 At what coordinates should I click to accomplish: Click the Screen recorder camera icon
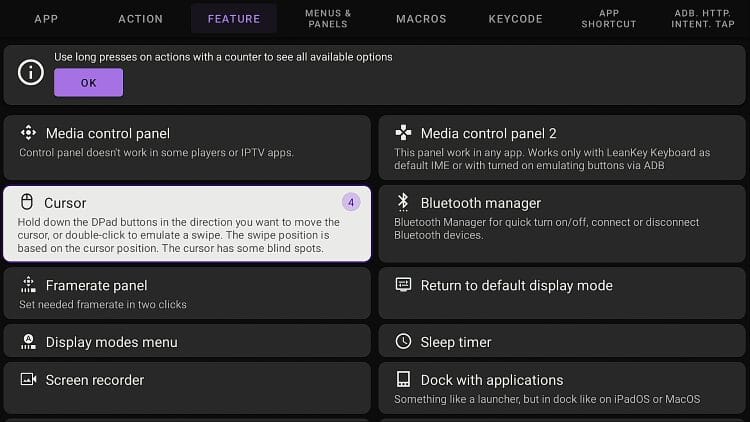pyautogui.click(x=28, y=380)
